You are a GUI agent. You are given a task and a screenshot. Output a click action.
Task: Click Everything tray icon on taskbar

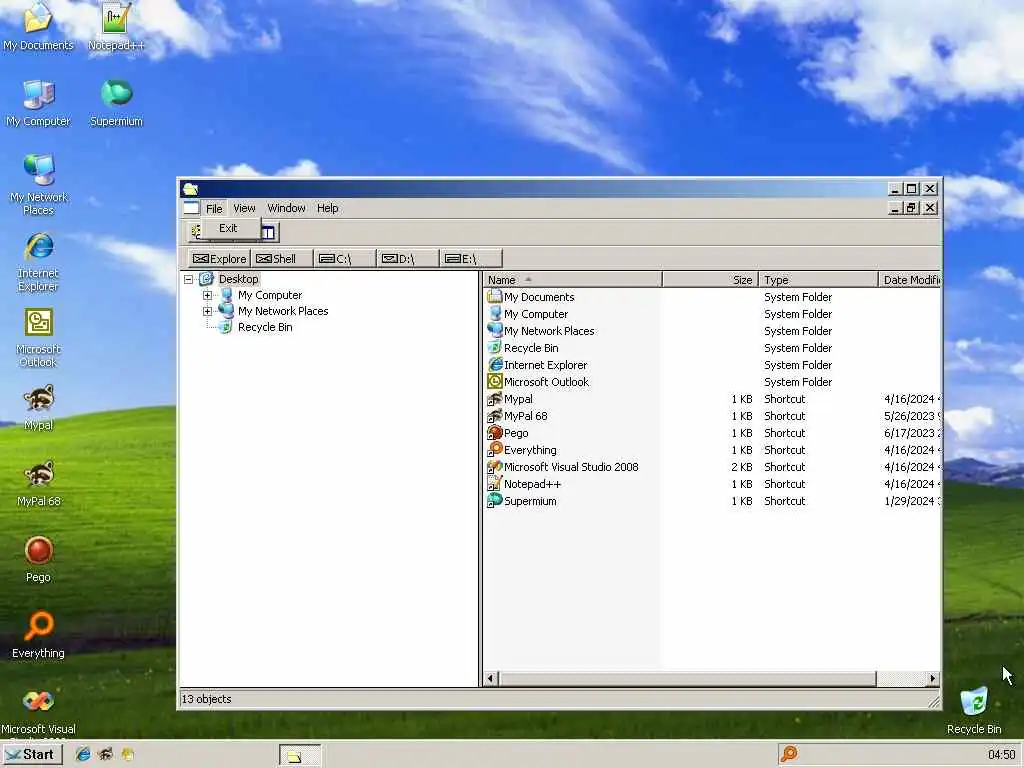(x=789, y=754)
